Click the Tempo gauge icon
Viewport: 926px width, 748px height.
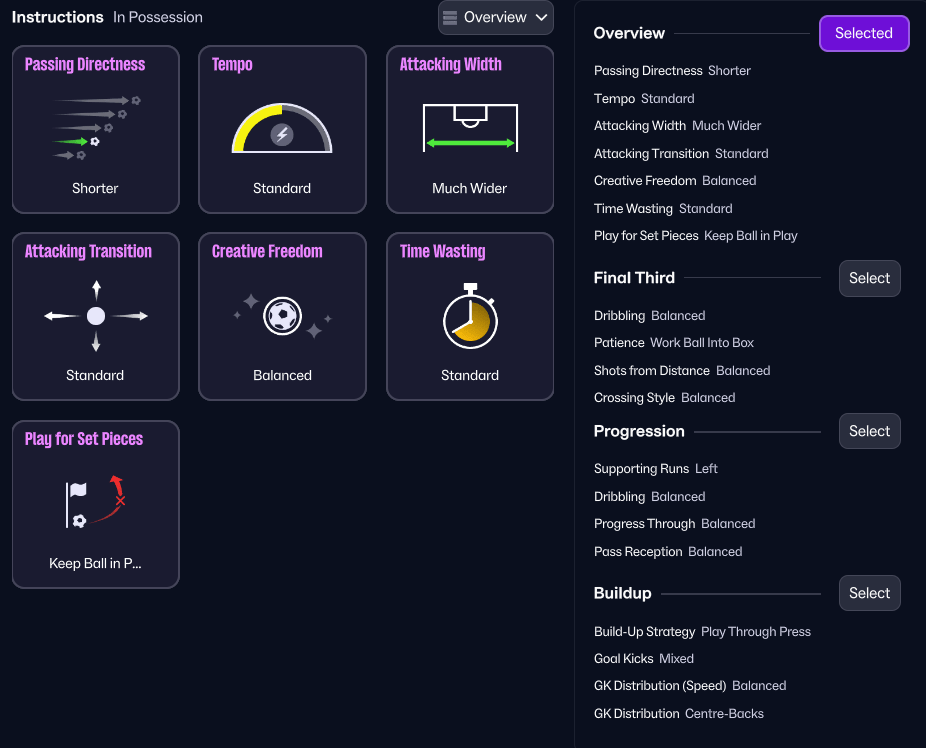click(x=282, y=128)
